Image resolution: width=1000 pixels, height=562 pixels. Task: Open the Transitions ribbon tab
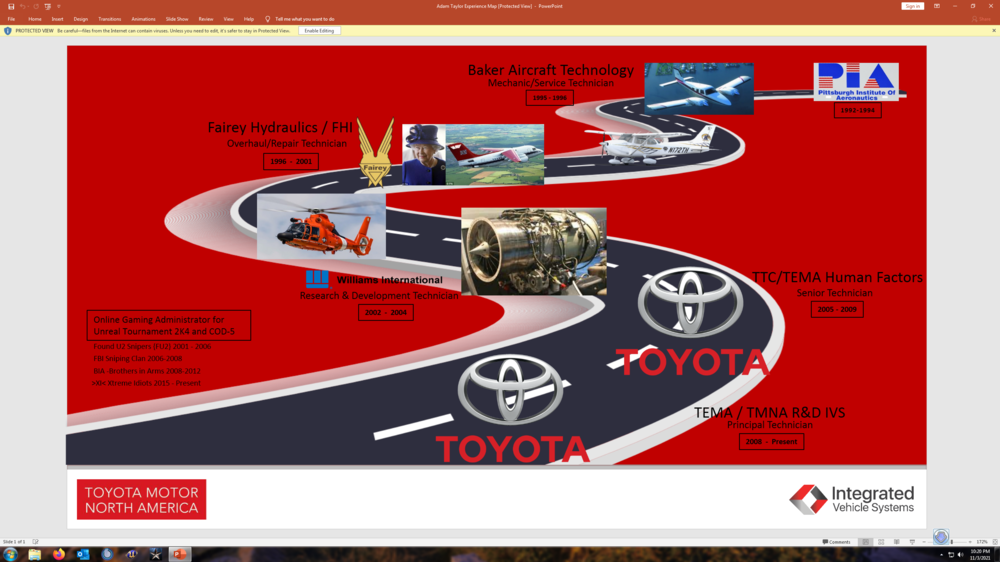(x=110, y=19)
